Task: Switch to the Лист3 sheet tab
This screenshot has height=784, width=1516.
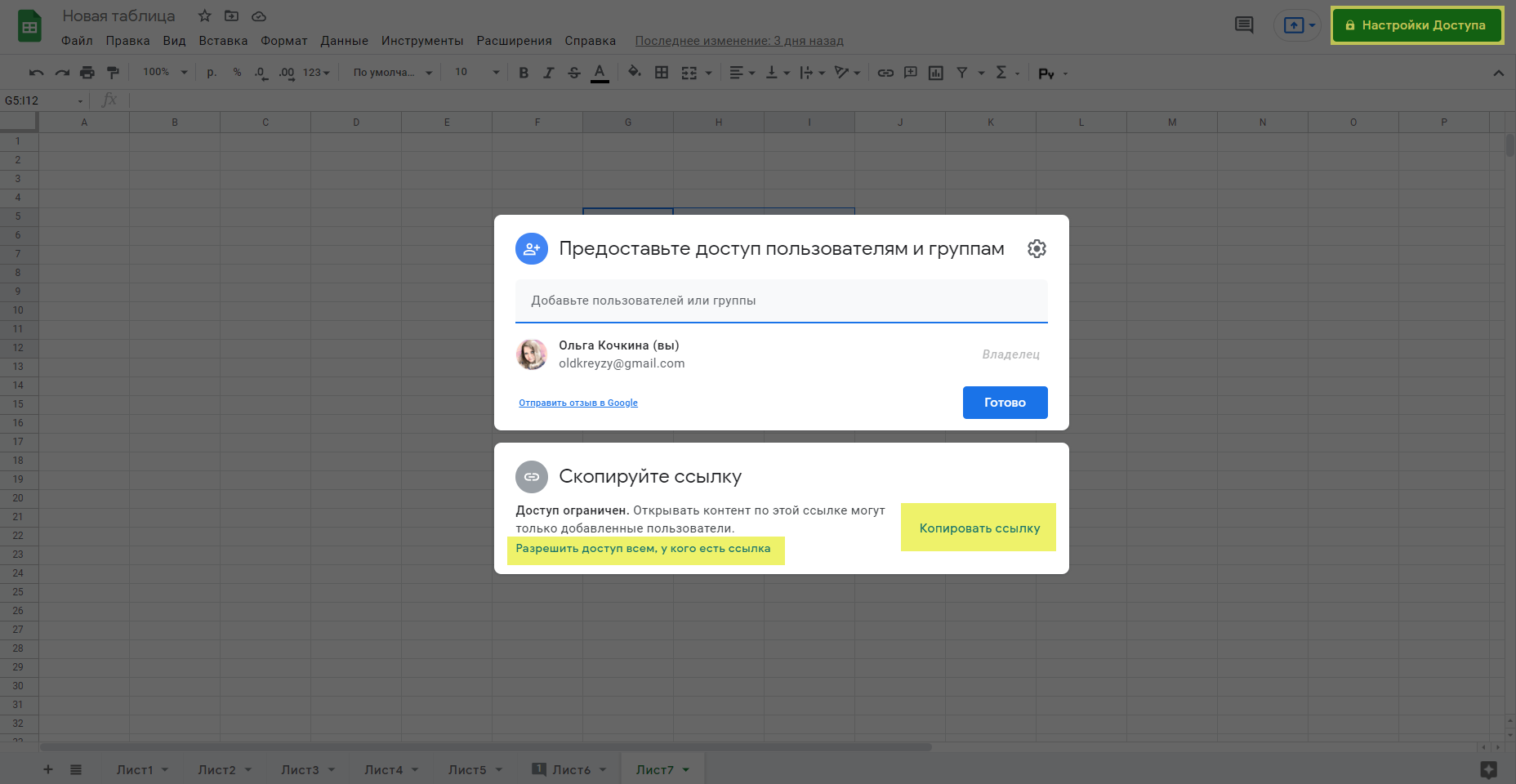Action: coord(300,770)
